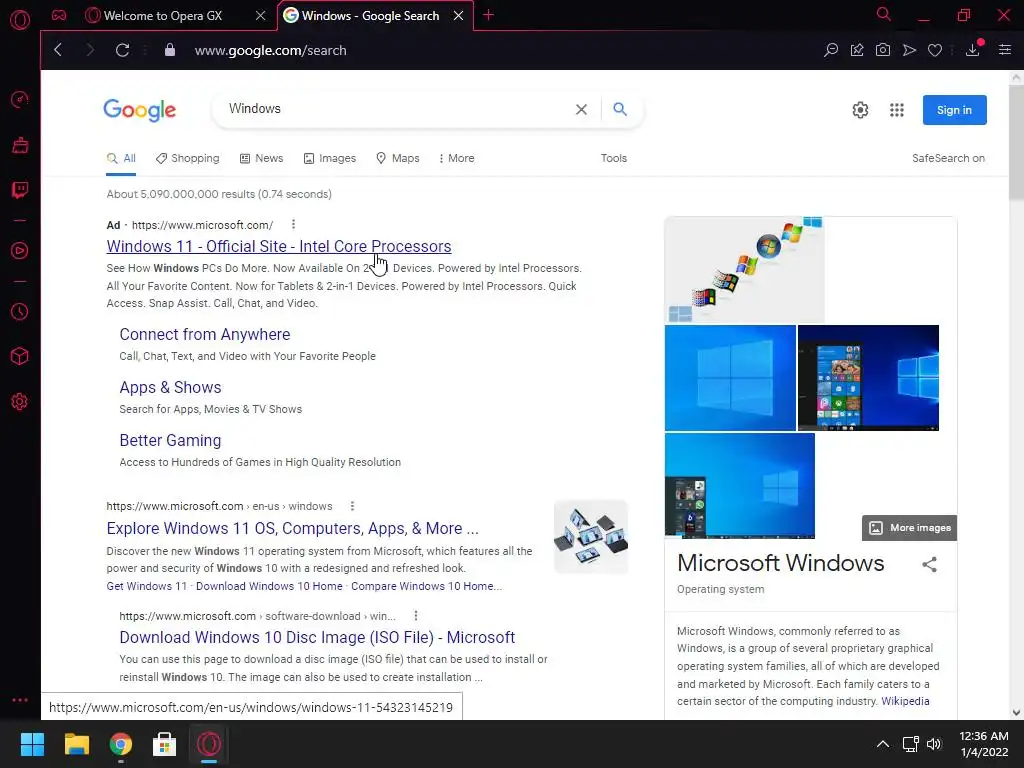
Task: Open GX Corner gamepad tab
Action: coord(59,15)
